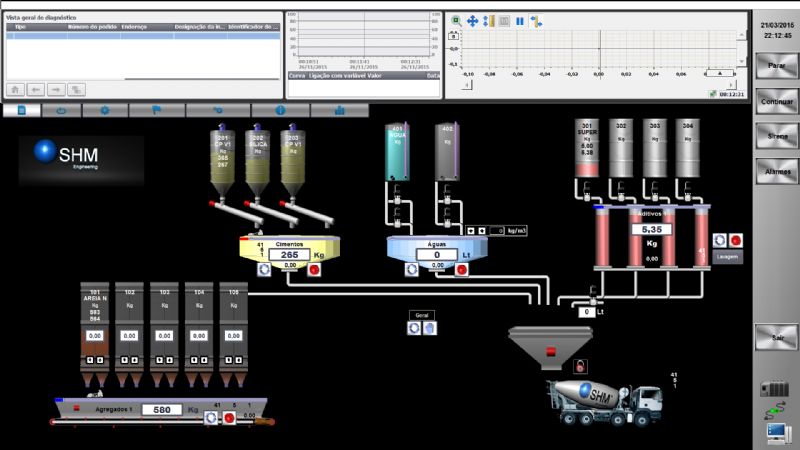Screen dimensions: 800x450
Task: Click the green network connection icon
Action: tap(775, 411)
